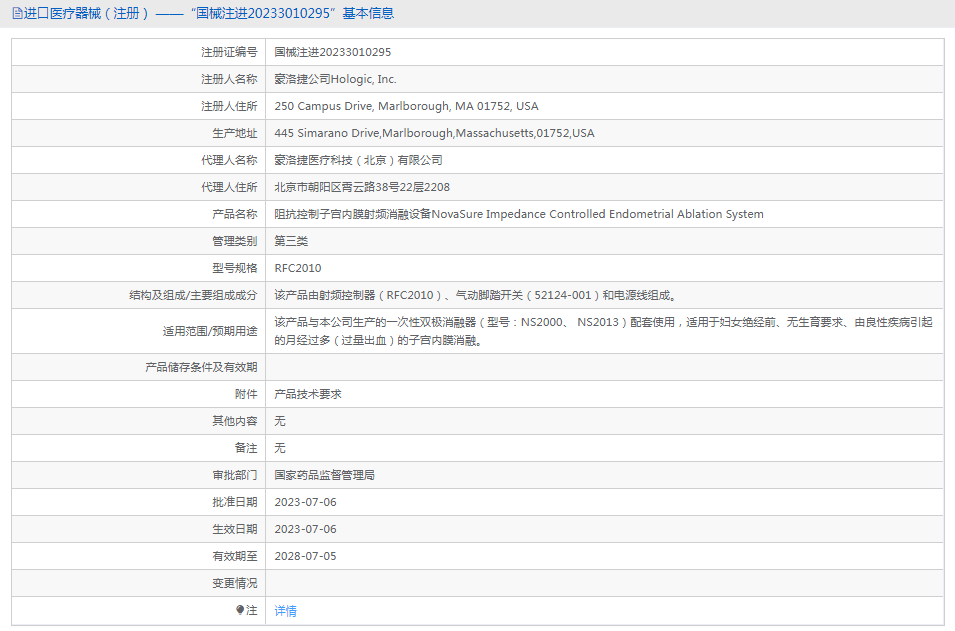This screenshot has width=955, height=631.
Task: Select registrant name 豪洛捷公司Hologic, Inc.
Action: pyautogui.click(x=335, y=79)
